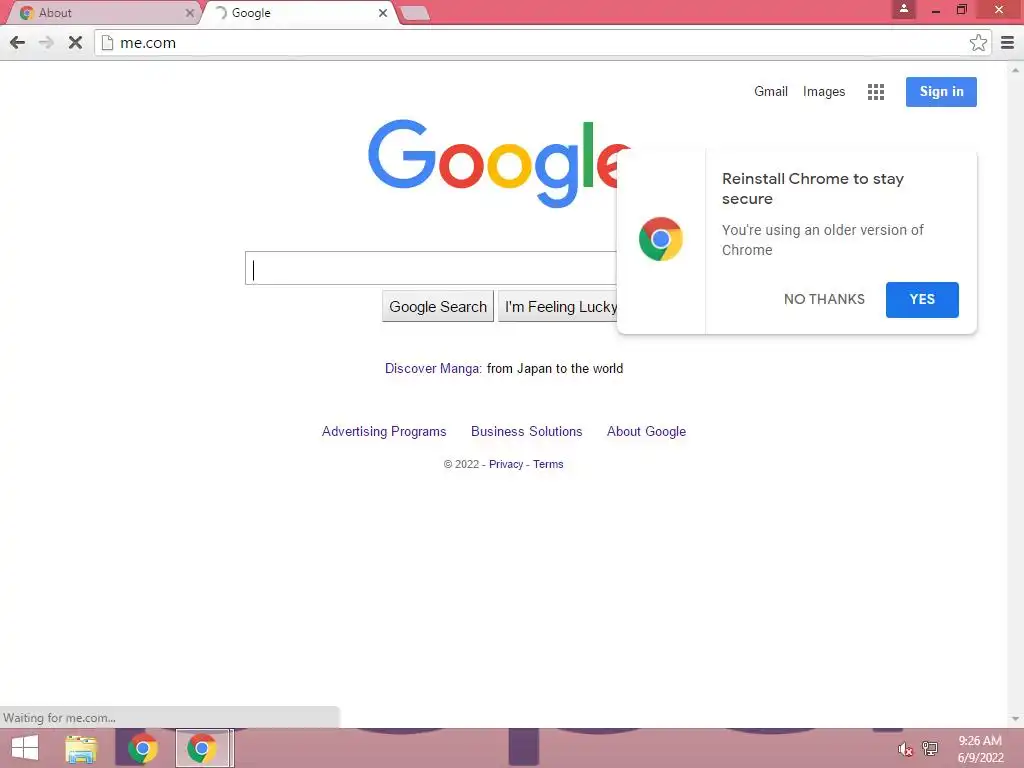Image resolution: width=1024 pixels, height=768 pixels.
Task: Open File Explorer from the taskbar
Action: click(82, 748)
